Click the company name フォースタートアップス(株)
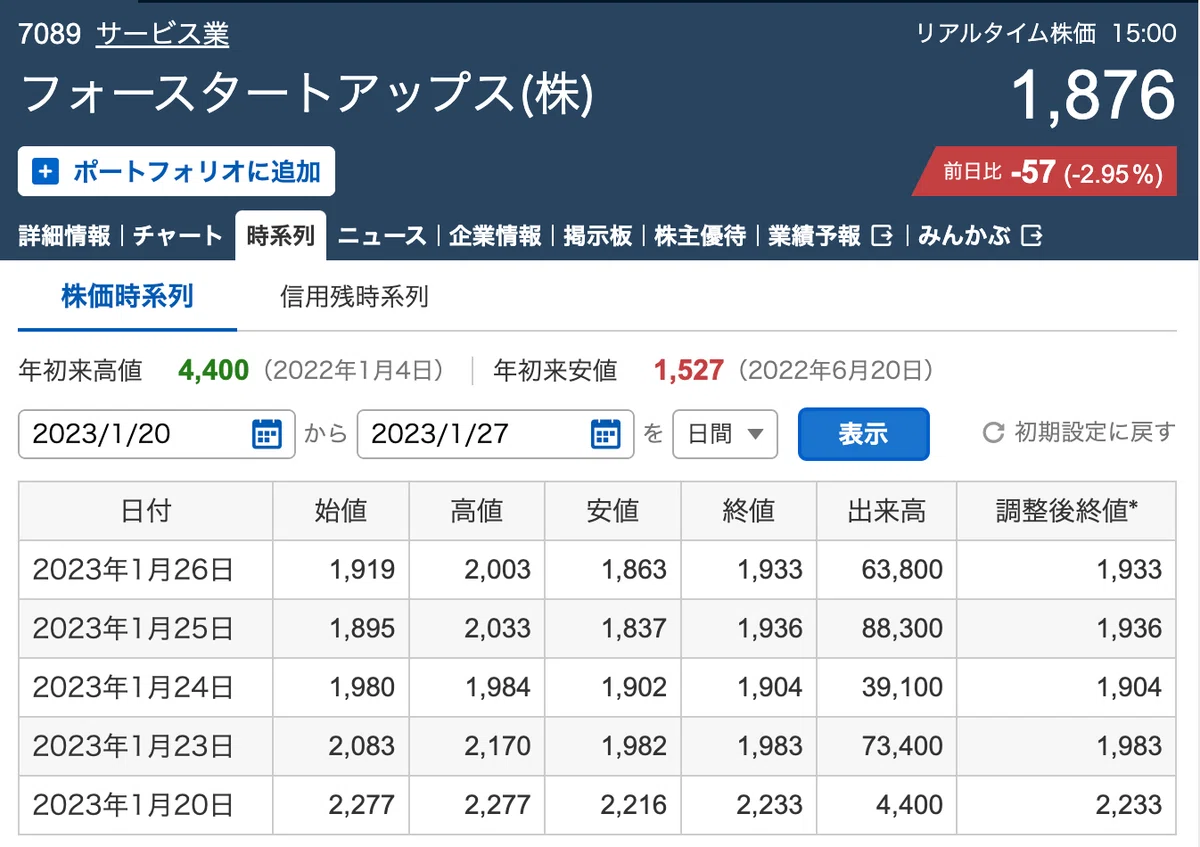 tap(307, 95)
